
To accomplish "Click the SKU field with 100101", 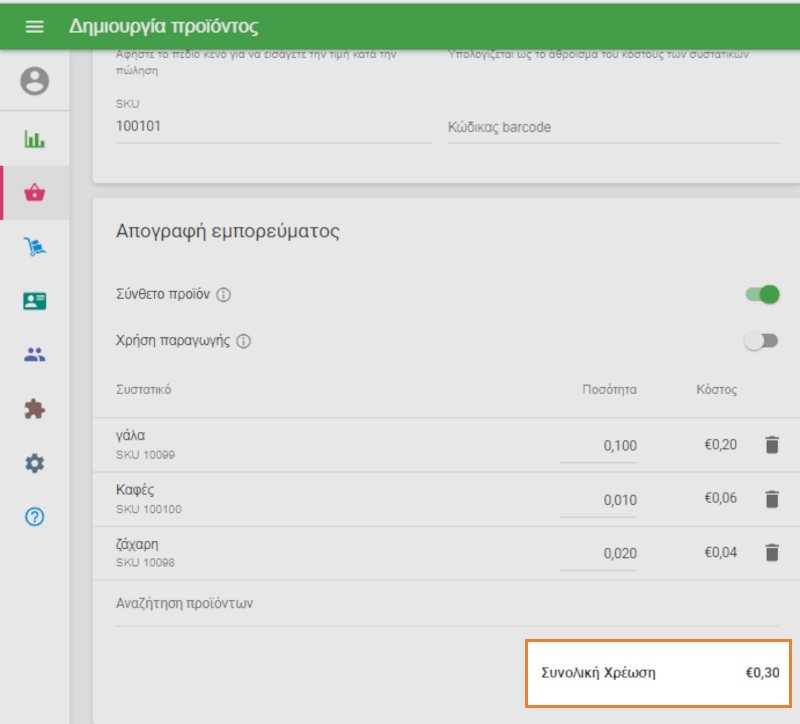I will 273,127.
